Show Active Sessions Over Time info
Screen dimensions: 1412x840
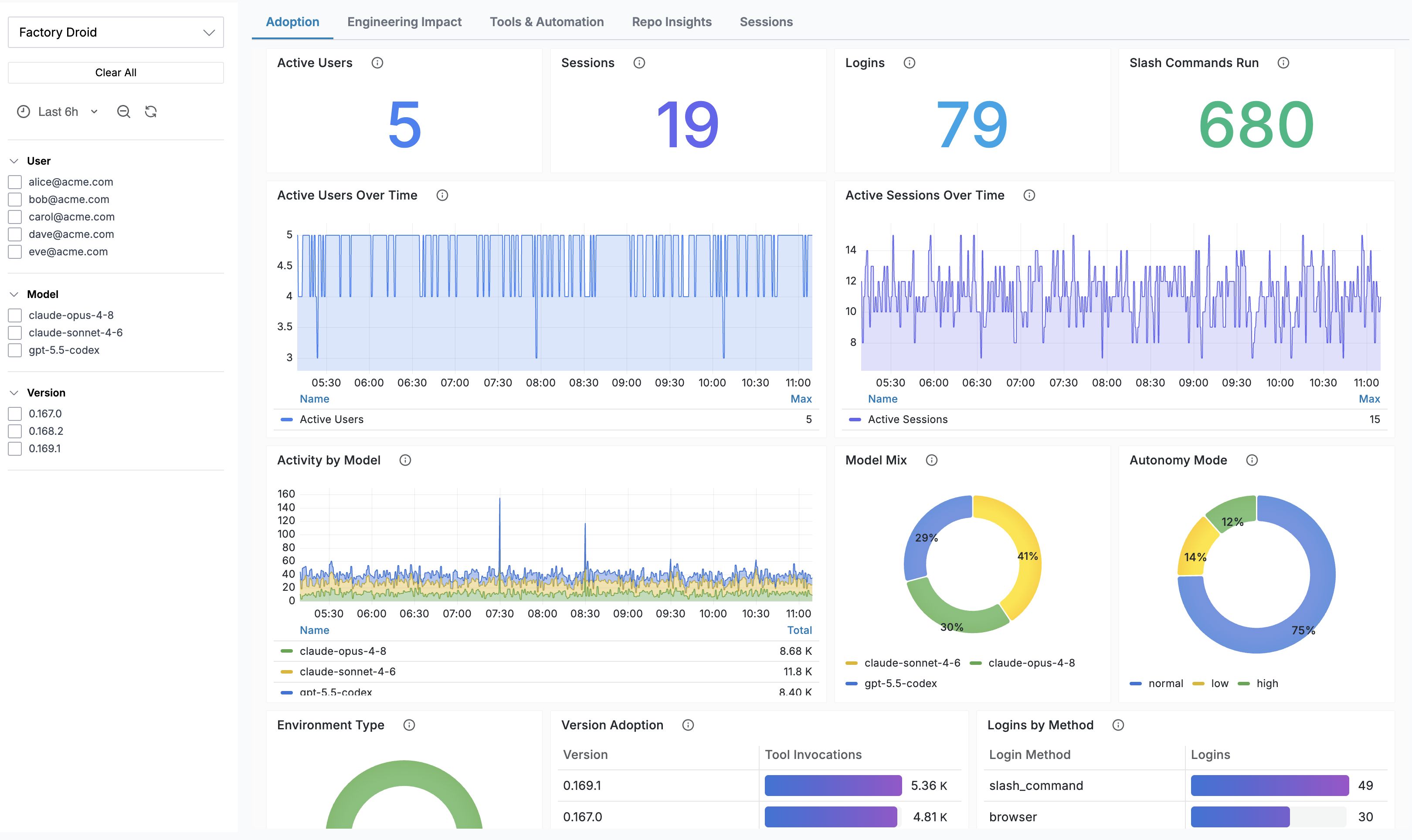tap(1029, 195)
